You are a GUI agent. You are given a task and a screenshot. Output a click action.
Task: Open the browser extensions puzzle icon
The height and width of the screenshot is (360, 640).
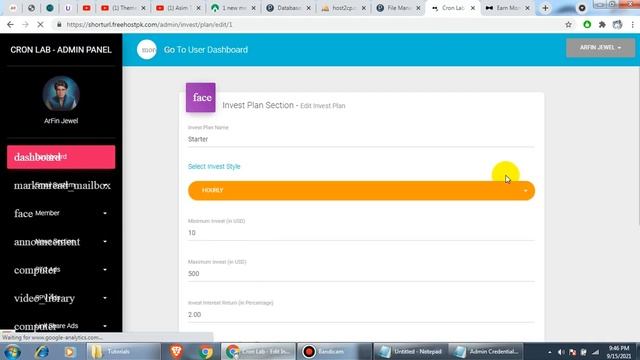[x=602, y=25]
